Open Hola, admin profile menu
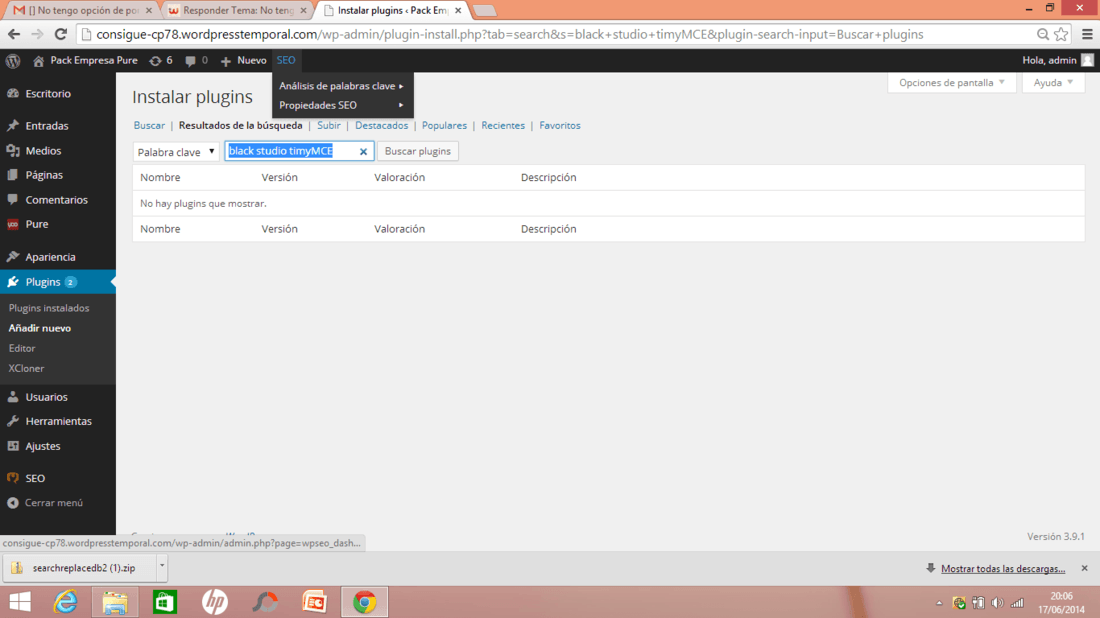 pyautogui.click(x=1058, y=60)
